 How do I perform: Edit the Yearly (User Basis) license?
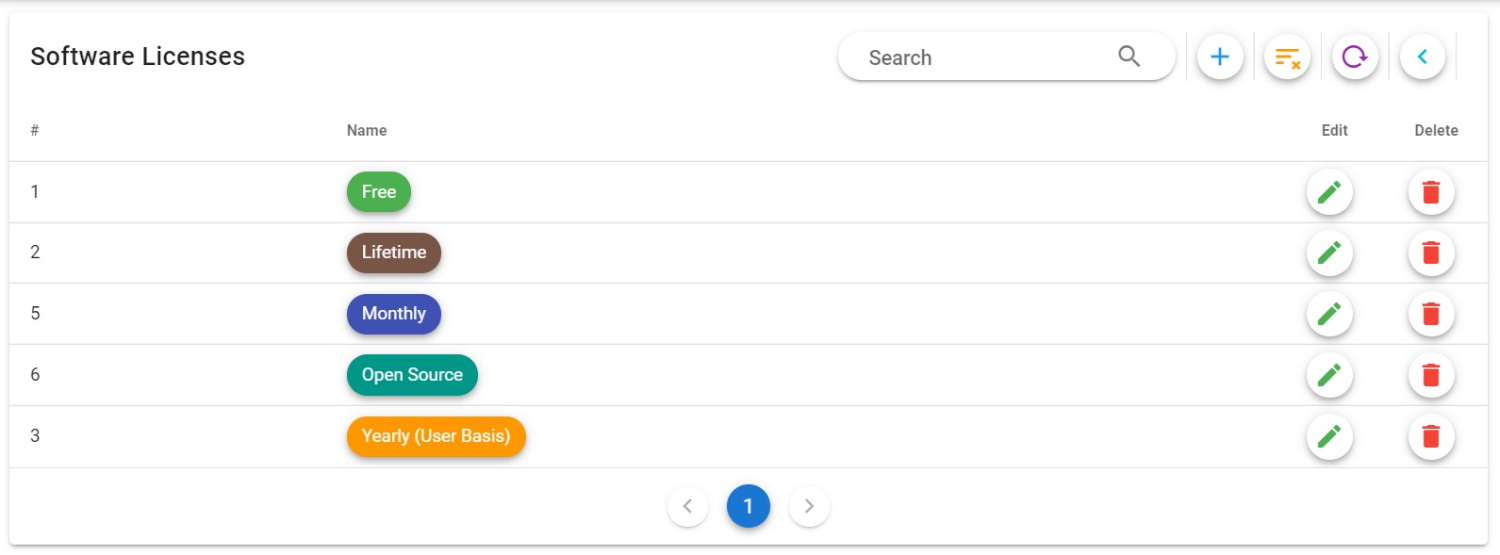1329,436
